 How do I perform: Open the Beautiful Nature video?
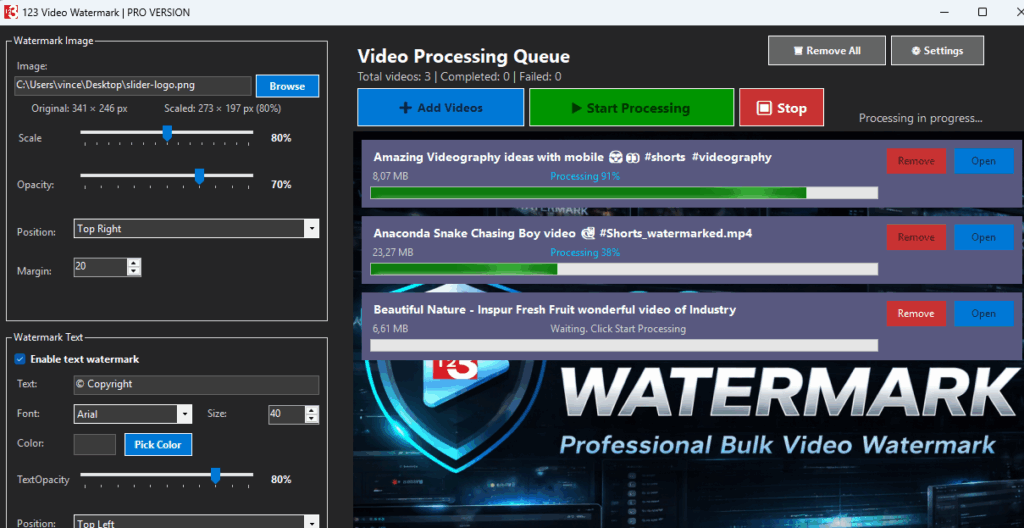click(x=983, y=313)
